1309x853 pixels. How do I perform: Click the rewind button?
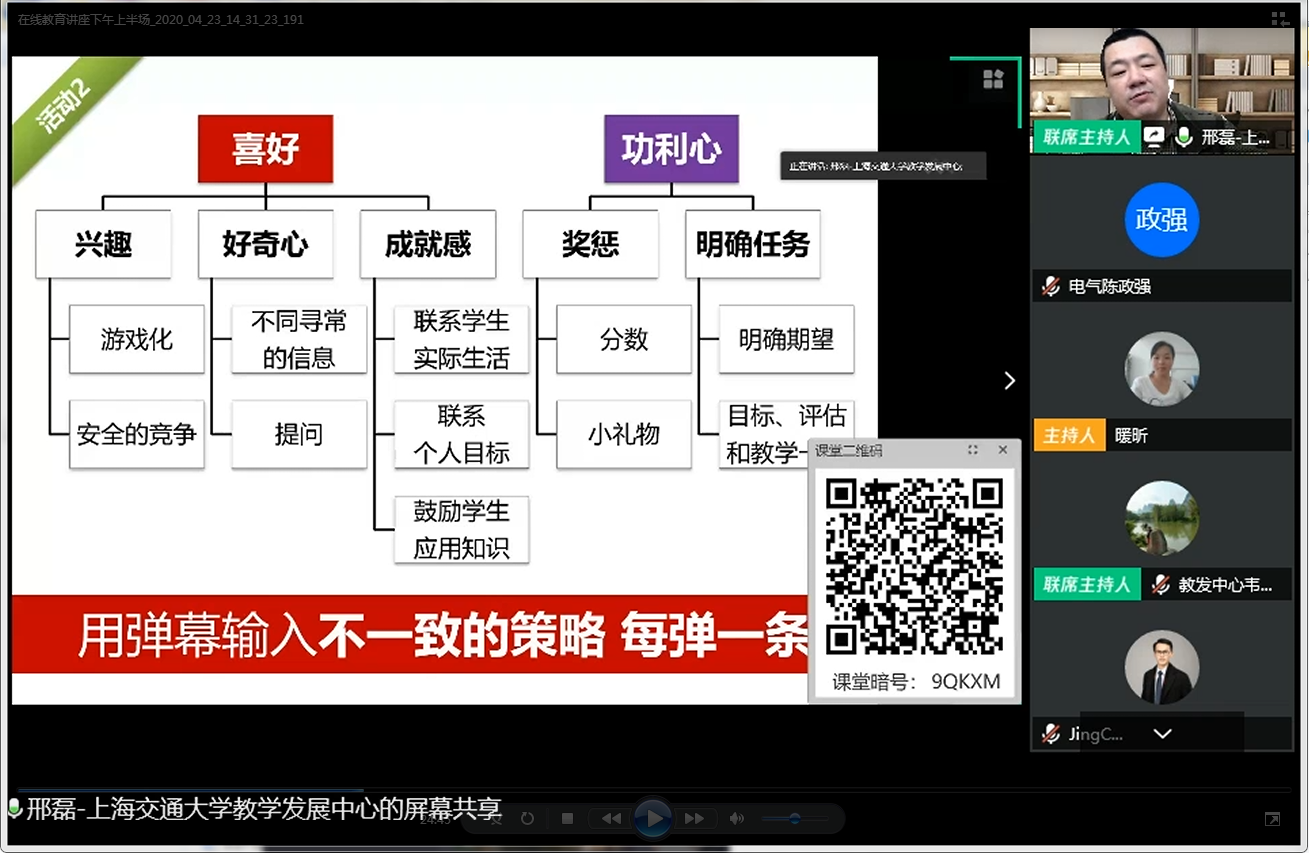click(610, 818)
